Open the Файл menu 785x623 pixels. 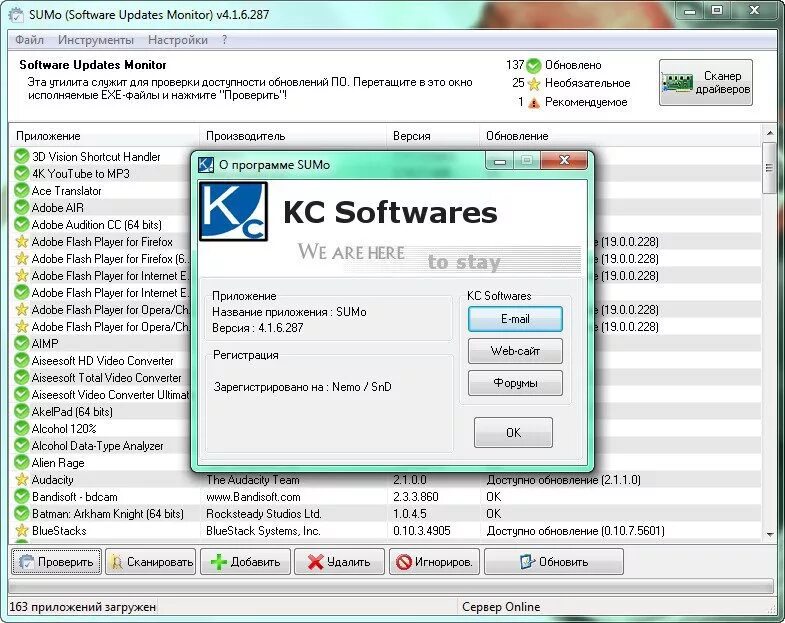point(30,40)
